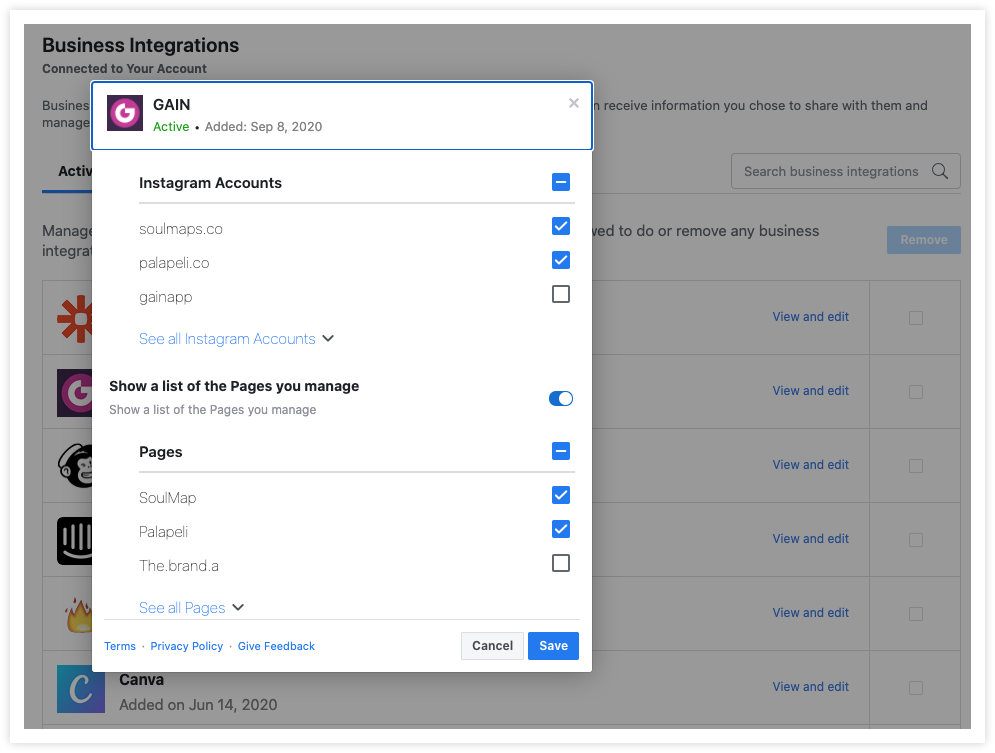Open the Give Feedback link

pyautogui.click(x=276, y=646)
